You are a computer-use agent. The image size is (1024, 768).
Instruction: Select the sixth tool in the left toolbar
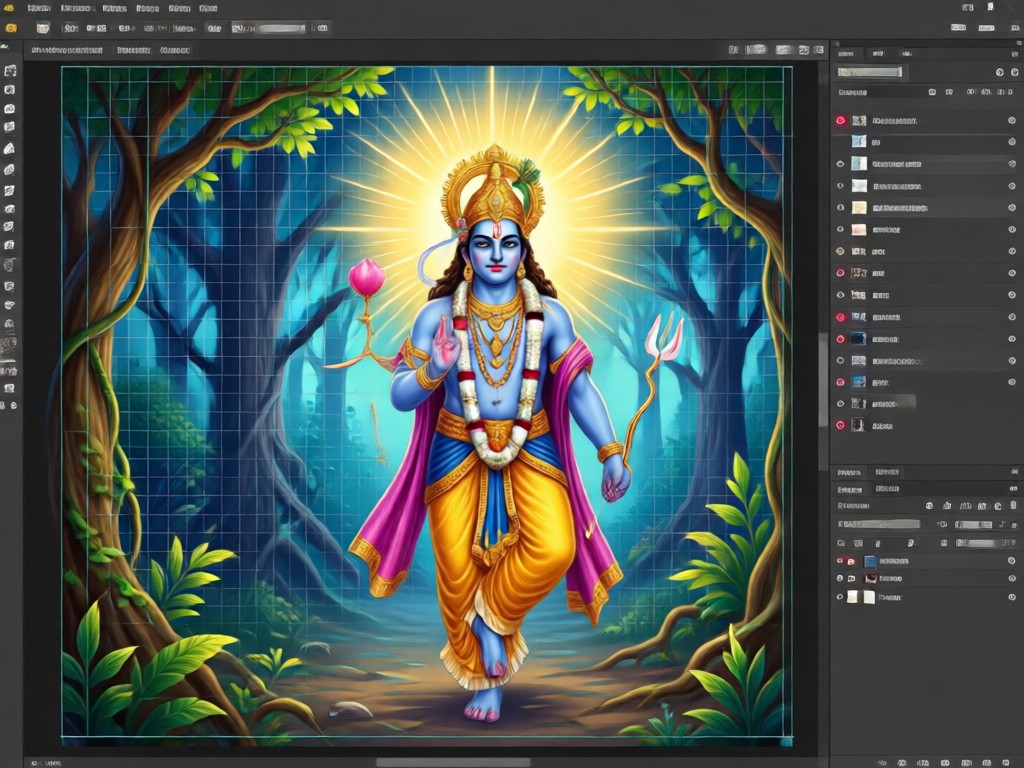[x=10, y=169]
